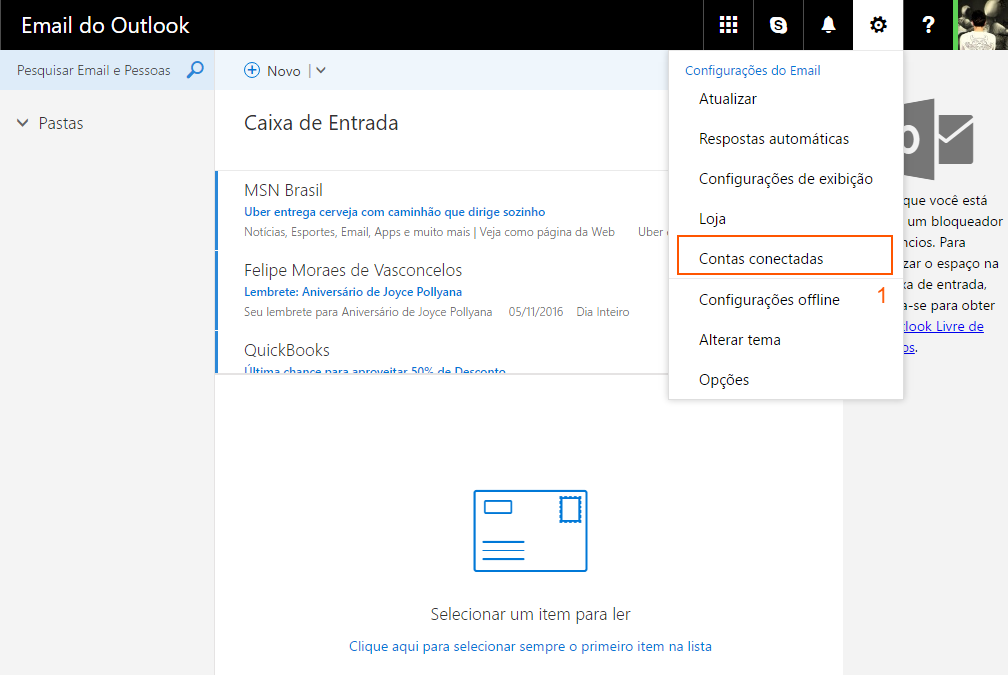Open the profile picture account menu
The image size is (1008, 675).
[x=982, y=25]
